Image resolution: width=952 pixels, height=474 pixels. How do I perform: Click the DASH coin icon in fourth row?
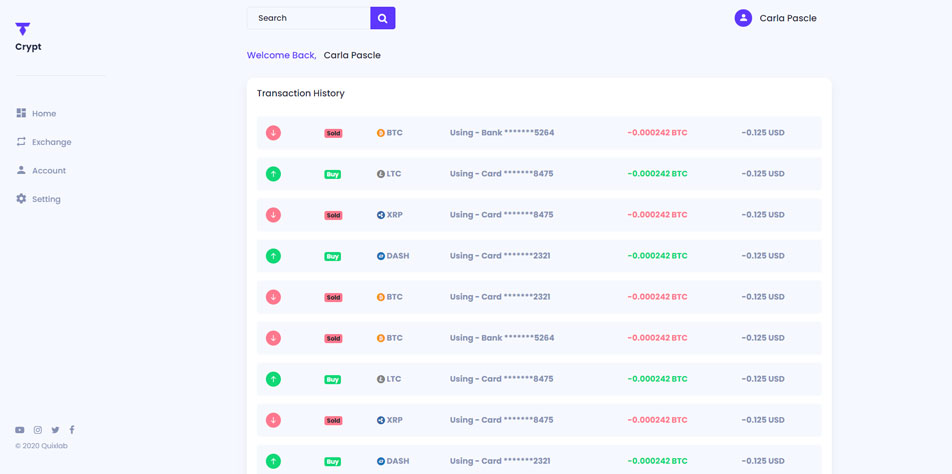(x=380, y=256)
